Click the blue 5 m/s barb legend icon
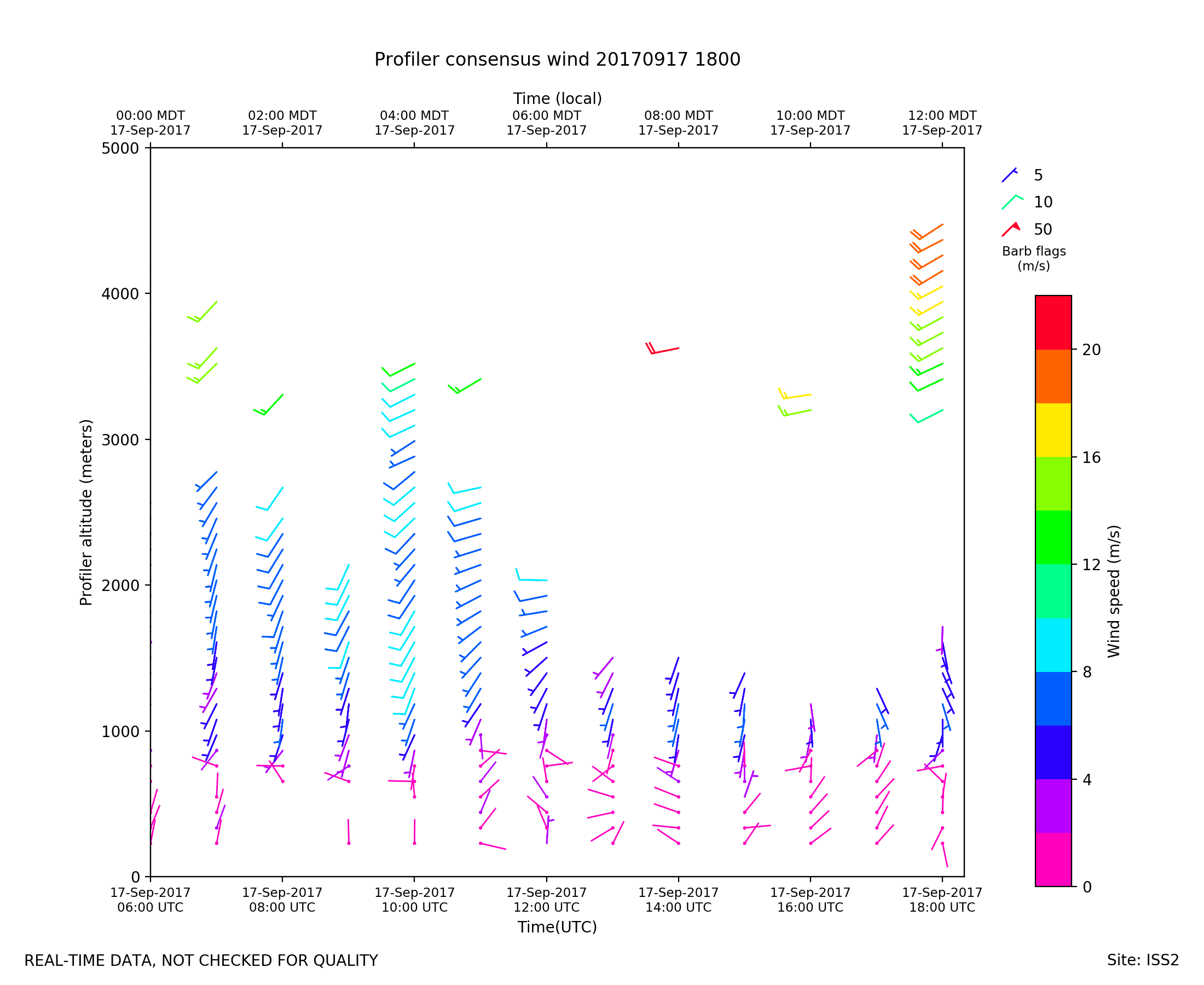 click(x=1009, y=175)
